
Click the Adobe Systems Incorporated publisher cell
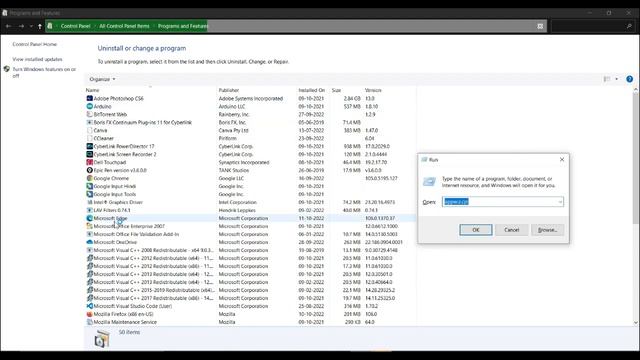(x=251, y=98)
